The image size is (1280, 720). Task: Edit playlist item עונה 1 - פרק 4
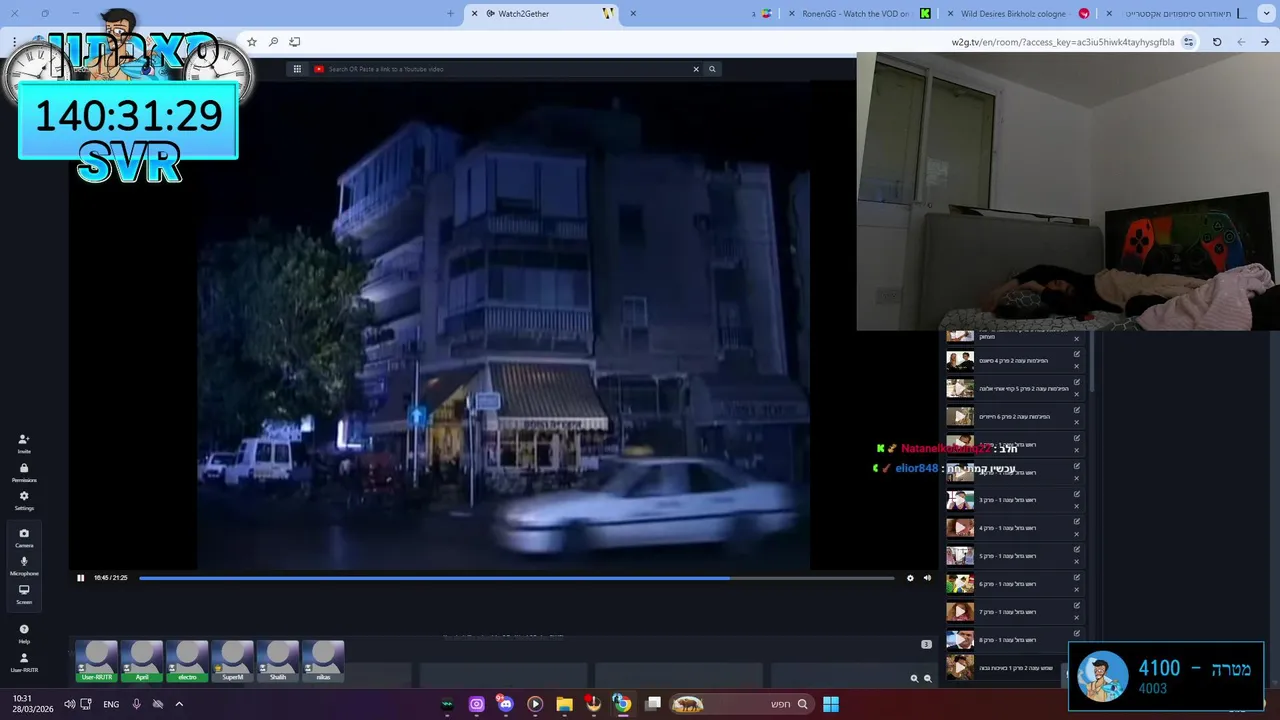point(1077,521)
